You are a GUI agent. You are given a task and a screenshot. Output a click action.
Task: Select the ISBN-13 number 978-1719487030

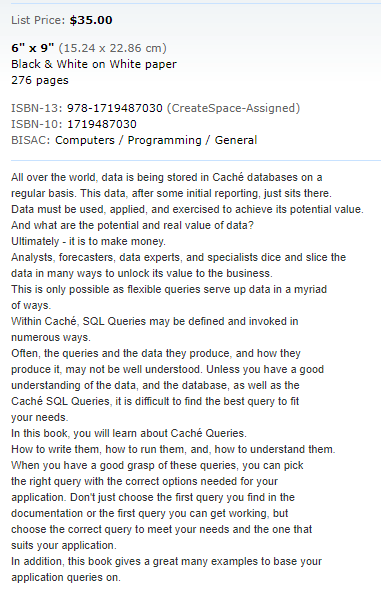pyautogui.click(x=115, y=108)
